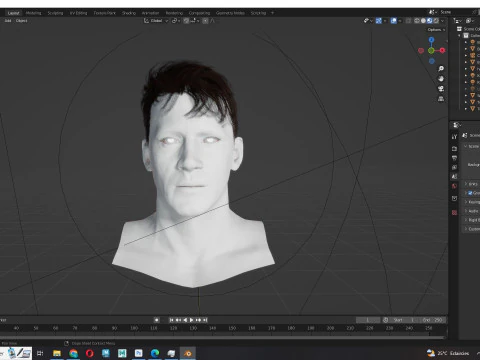Viewport: 480px width, 360px height.
Task: Toggle show gizmos button
Action: tap(379, 21)
